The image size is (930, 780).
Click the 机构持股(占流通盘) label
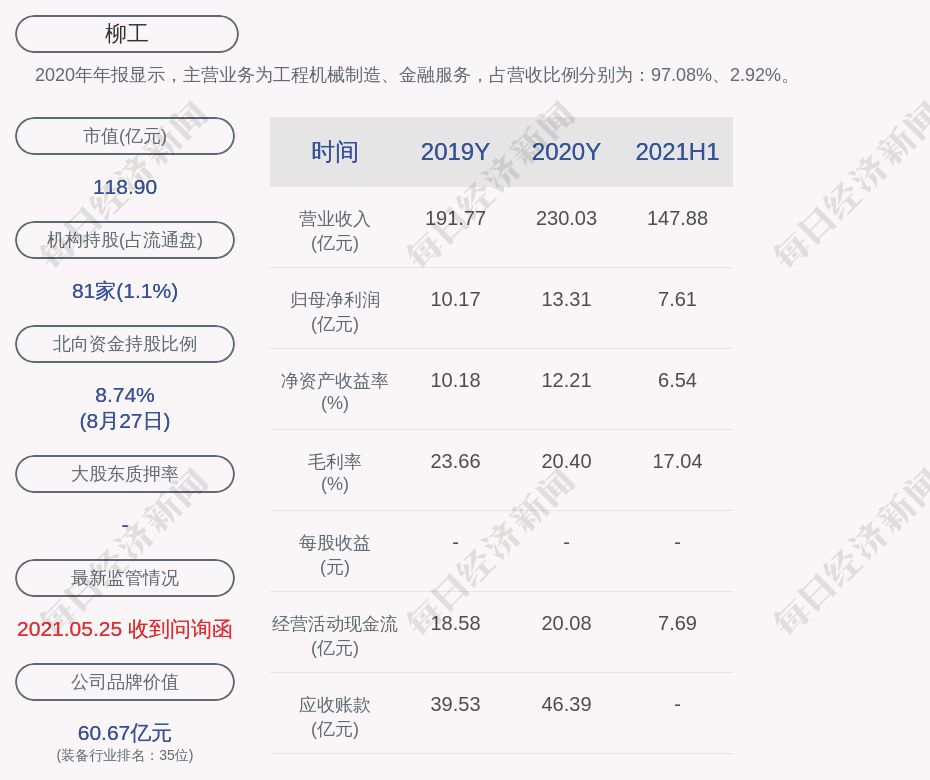[x=125, y=240]
